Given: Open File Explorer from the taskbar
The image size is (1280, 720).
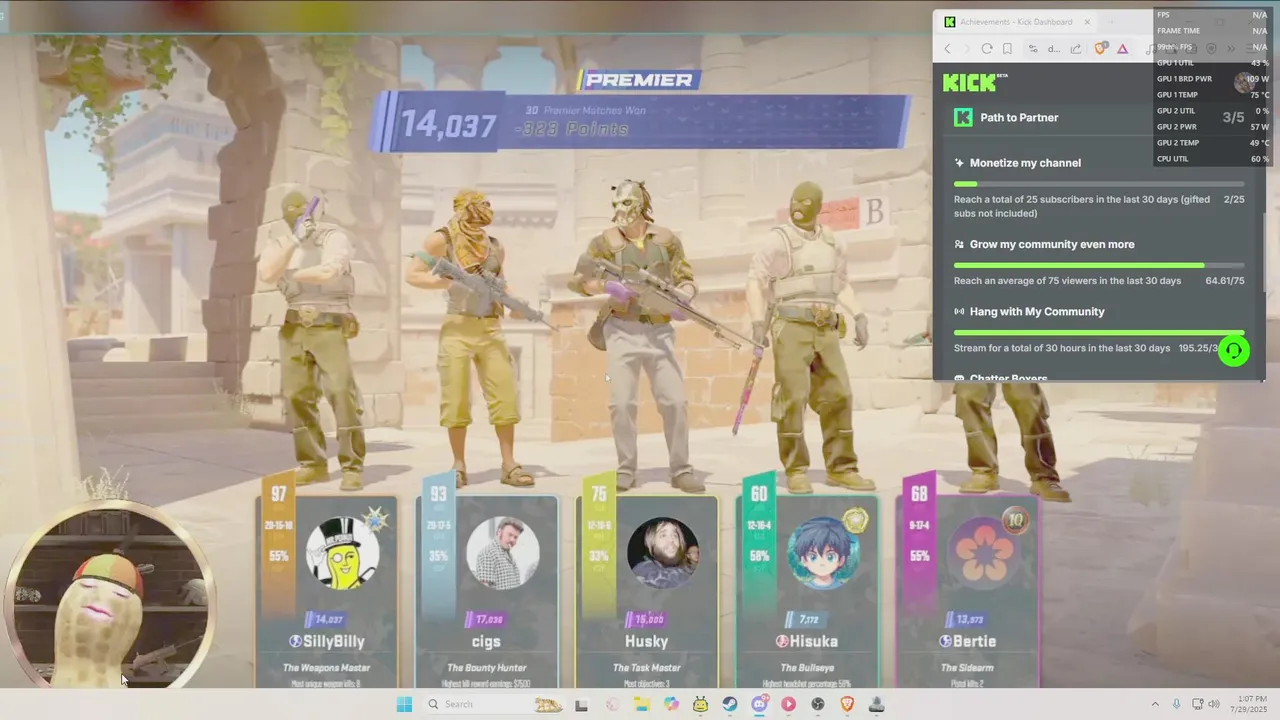Looking at the screenshot, I should click(641, 704).
